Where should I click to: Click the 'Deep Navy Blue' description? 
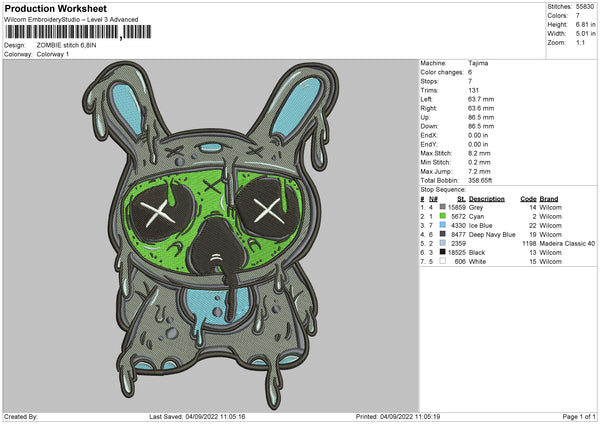[x=492, y=235]
